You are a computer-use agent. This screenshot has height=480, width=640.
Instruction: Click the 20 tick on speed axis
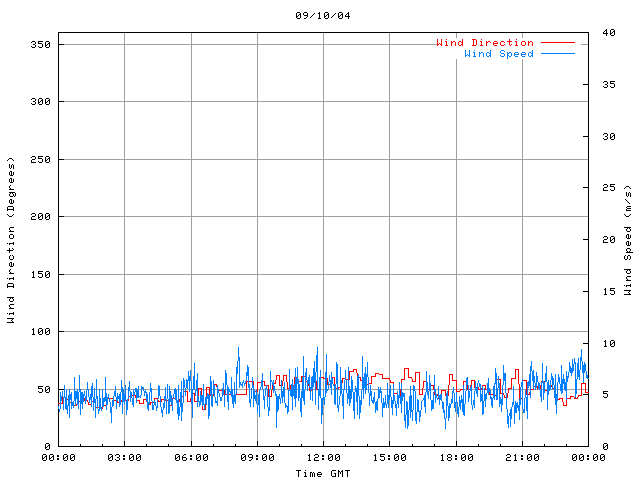coord(609,240)
